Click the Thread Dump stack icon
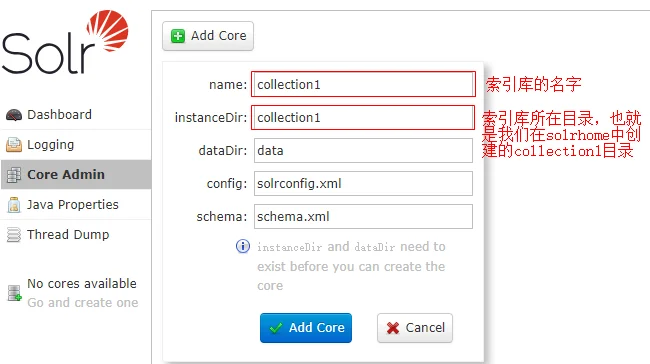 (x=14, y=235)
